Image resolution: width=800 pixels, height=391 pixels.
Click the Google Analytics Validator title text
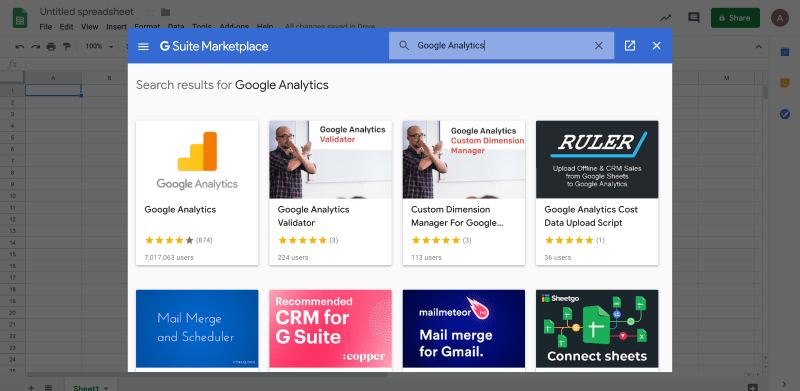(x=313, y=216)
